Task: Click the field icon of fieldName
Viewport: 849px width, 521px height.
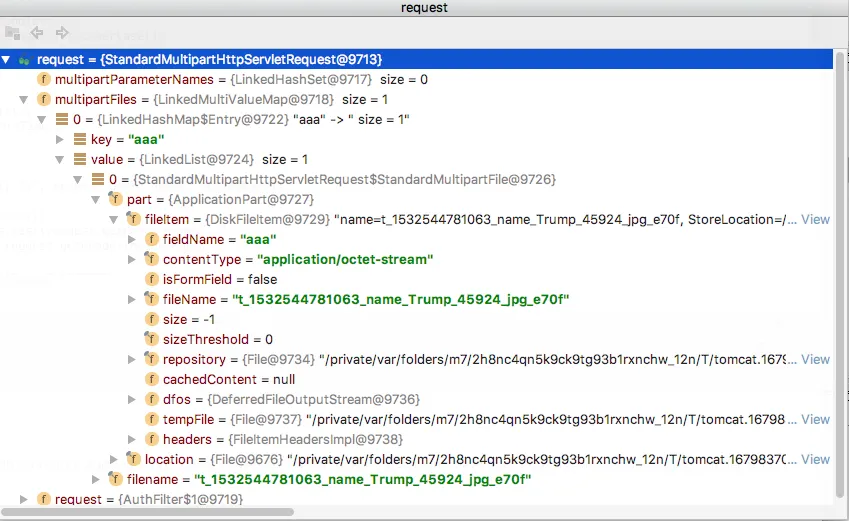Action: click(152, 239)
